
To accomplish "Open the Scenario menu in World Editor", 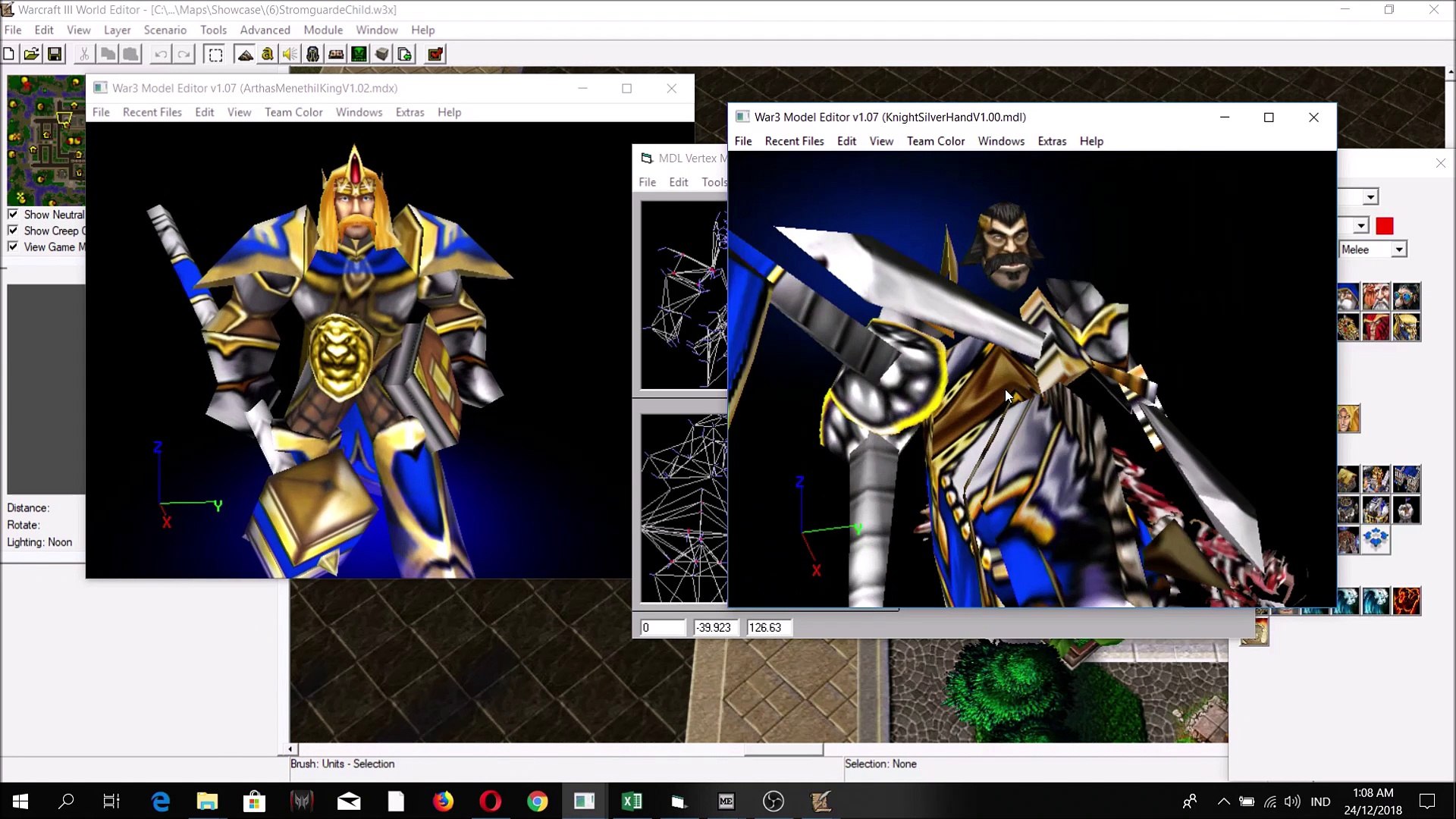I will click(165, 30).
